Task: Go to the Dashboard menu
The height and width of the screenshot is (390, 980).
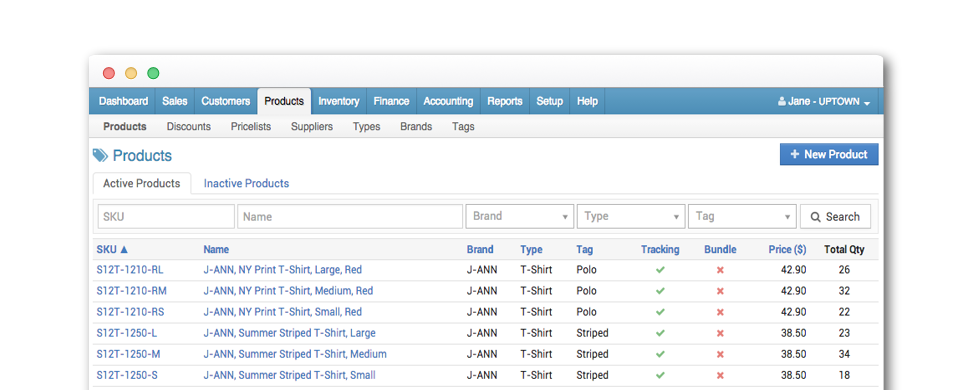Action: 123,101
